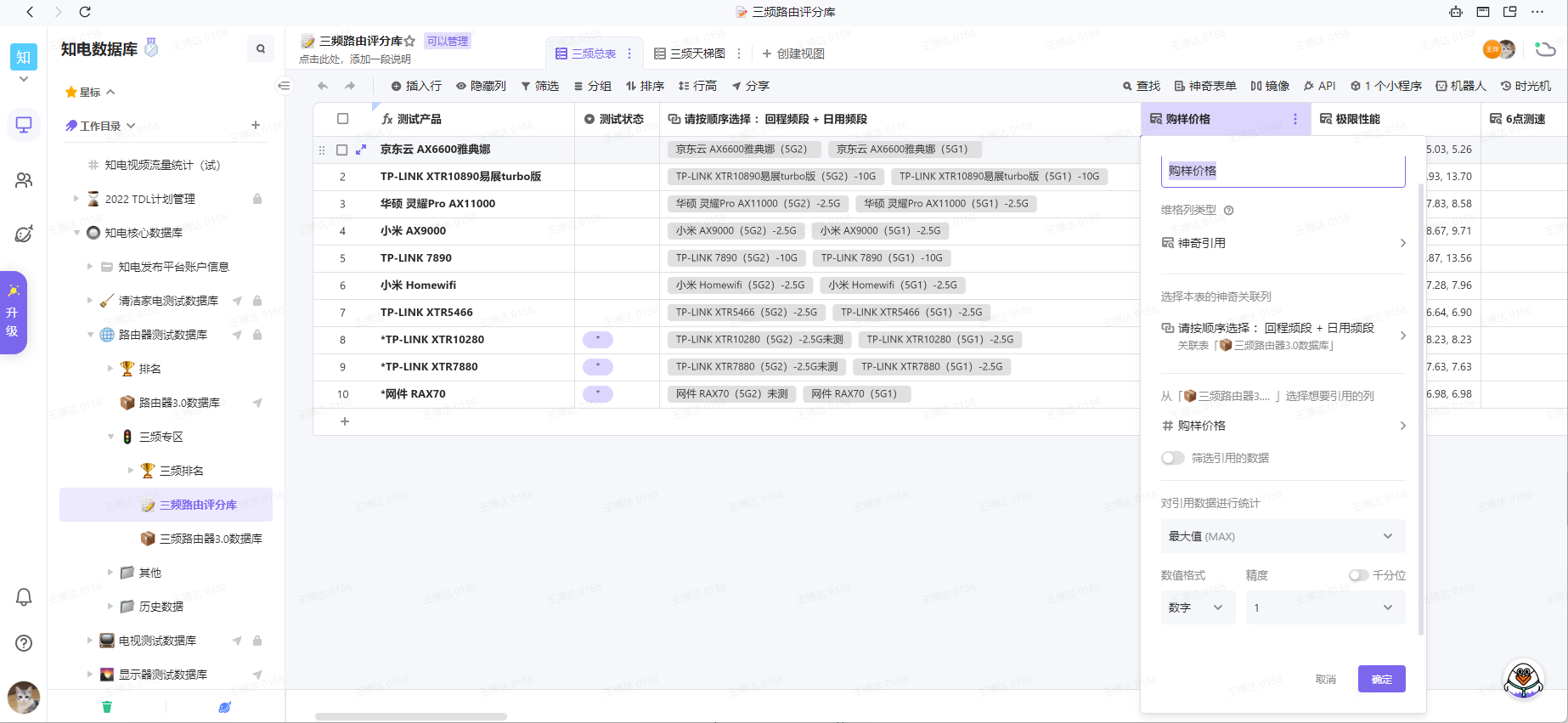Click the add new row plus icon
The image size is (1568, 723).
(345, 421)
